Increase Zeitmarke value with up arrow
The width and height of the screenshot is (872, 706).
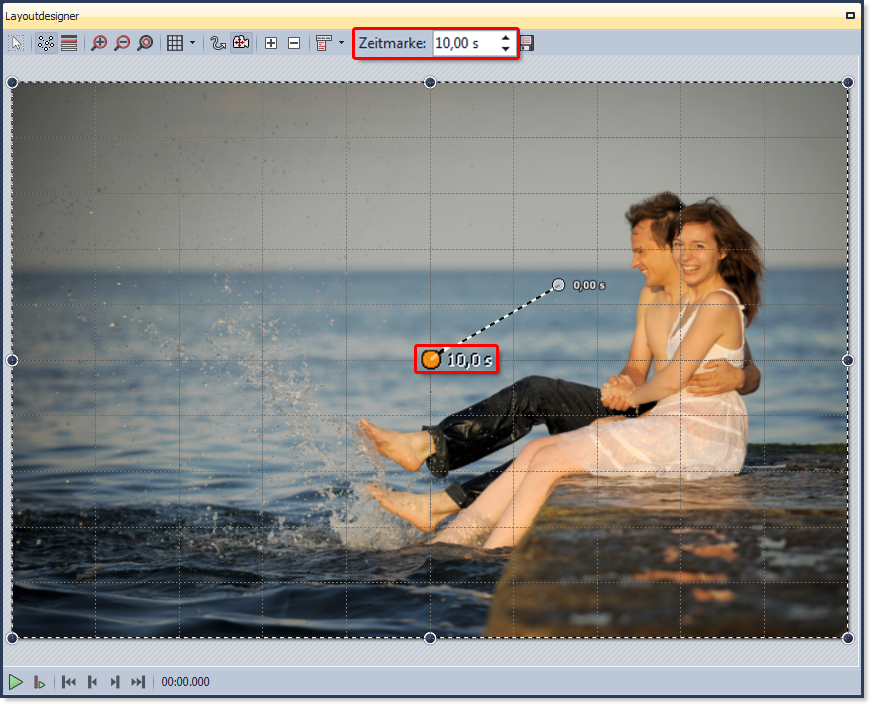coord(506,39)
